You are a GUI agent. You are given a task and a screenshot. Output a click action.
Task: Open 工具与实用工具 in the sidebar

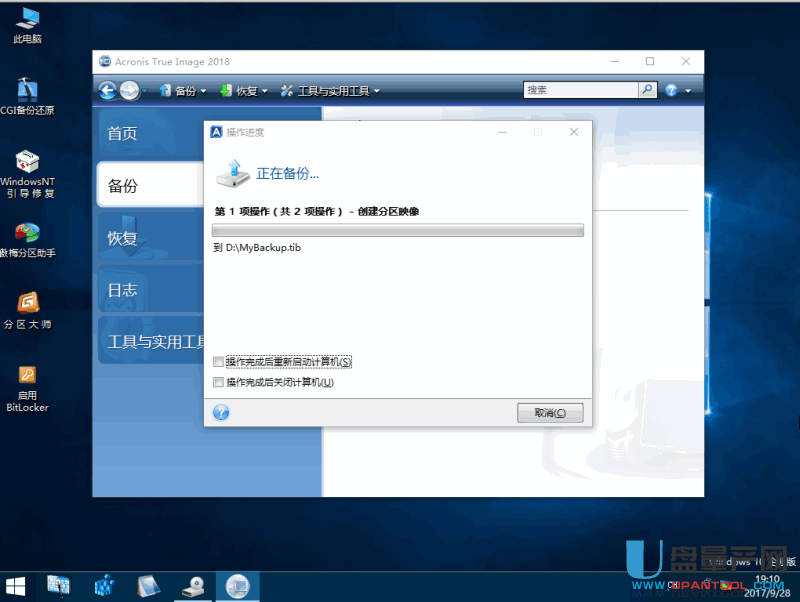point(151,341)
